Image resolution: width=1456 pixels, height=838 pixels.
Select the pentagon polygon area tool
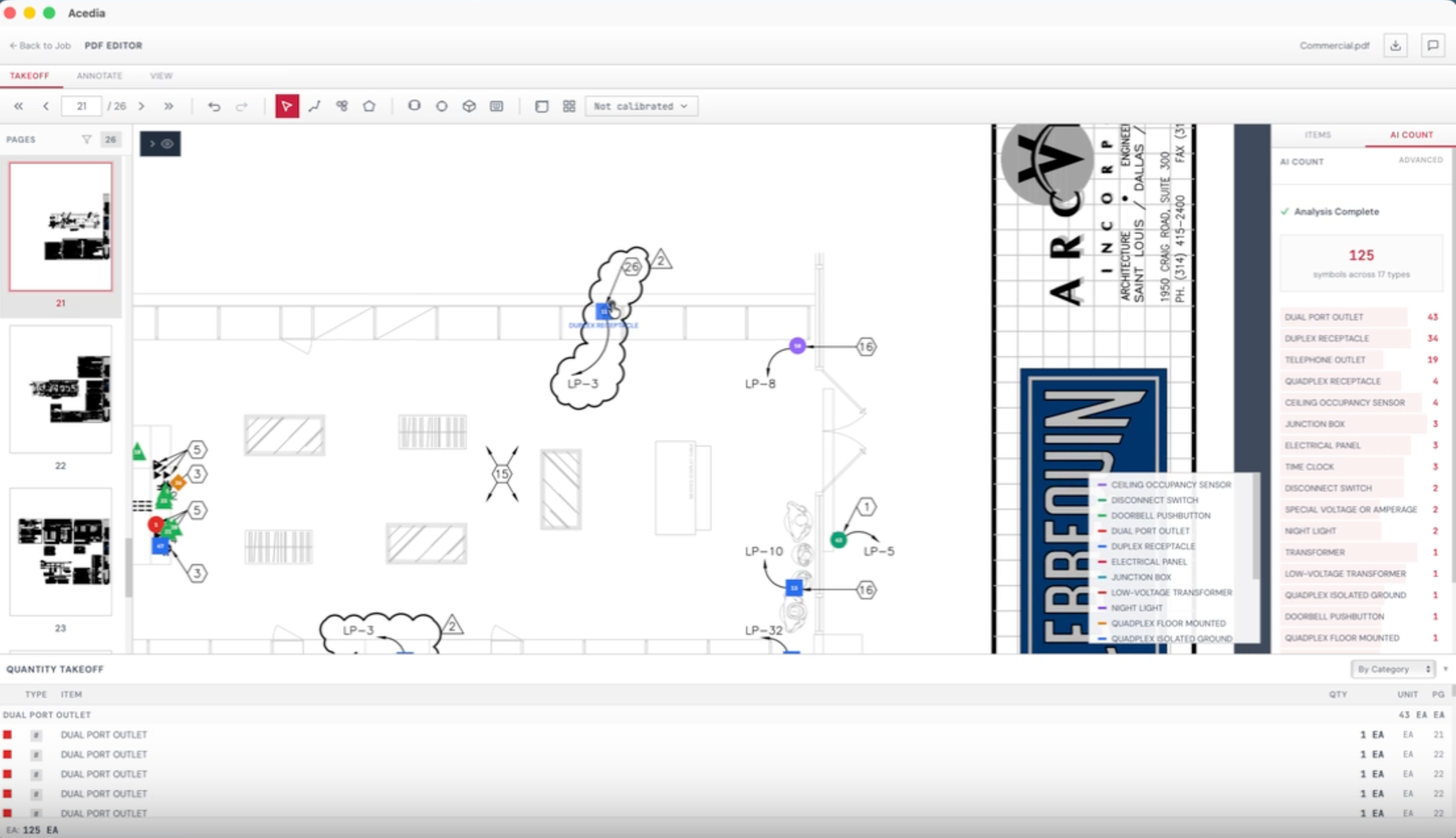coord(369,106)
